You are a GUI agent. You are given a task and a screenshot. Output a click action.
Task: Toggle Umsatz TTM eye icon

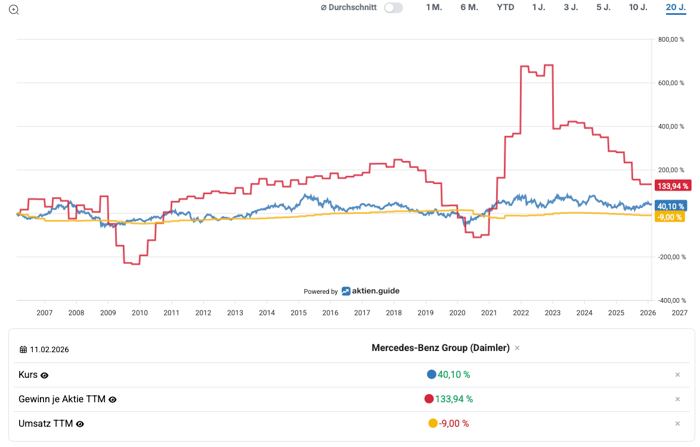pyautogui.click(x=80, y=424)
